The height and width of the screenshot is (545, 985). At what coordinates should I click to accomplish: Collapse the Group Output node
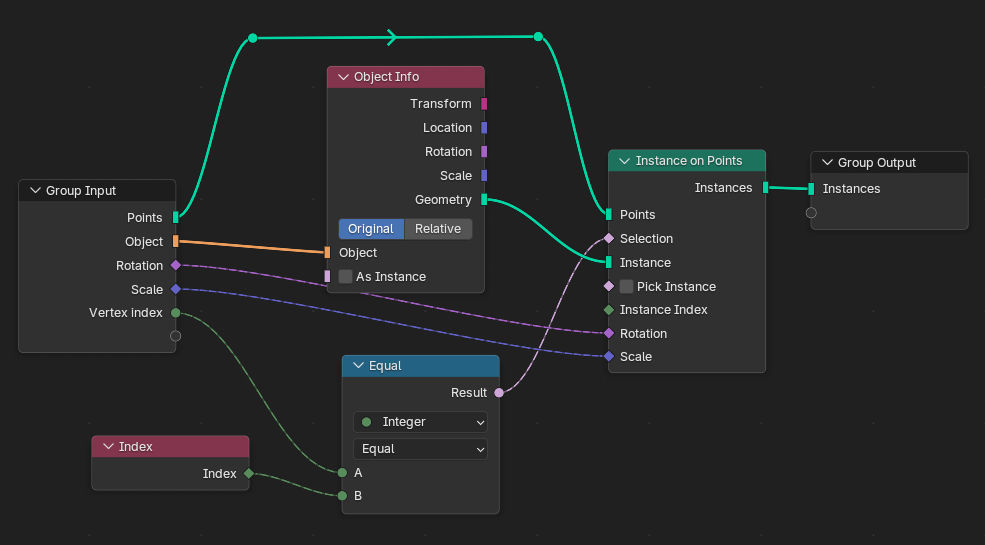(x=827, y=163)
